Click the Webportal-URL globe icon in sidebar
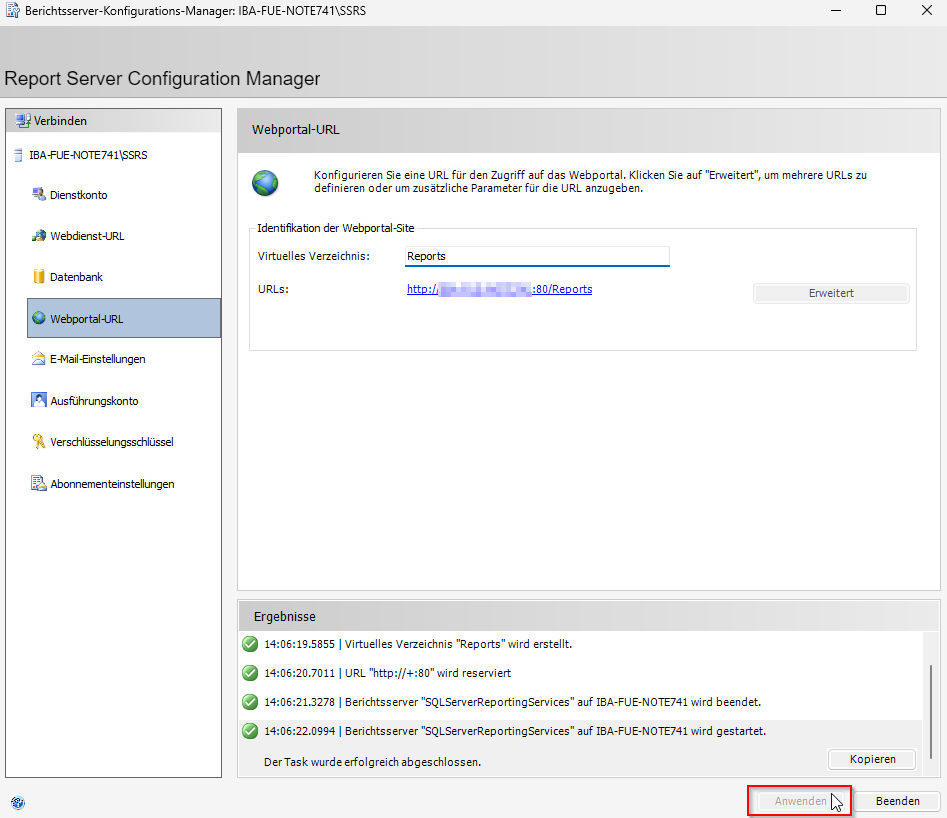Screen dimensions: 947x818 [x=39, y=318]
